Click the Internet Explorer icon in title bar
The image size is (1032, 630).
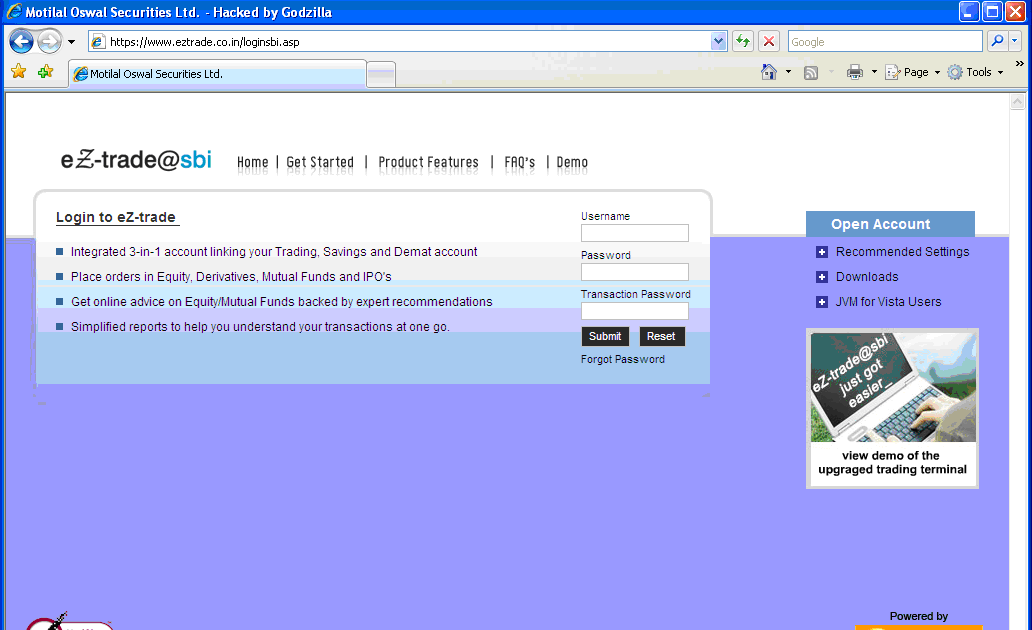click(14, 11)
